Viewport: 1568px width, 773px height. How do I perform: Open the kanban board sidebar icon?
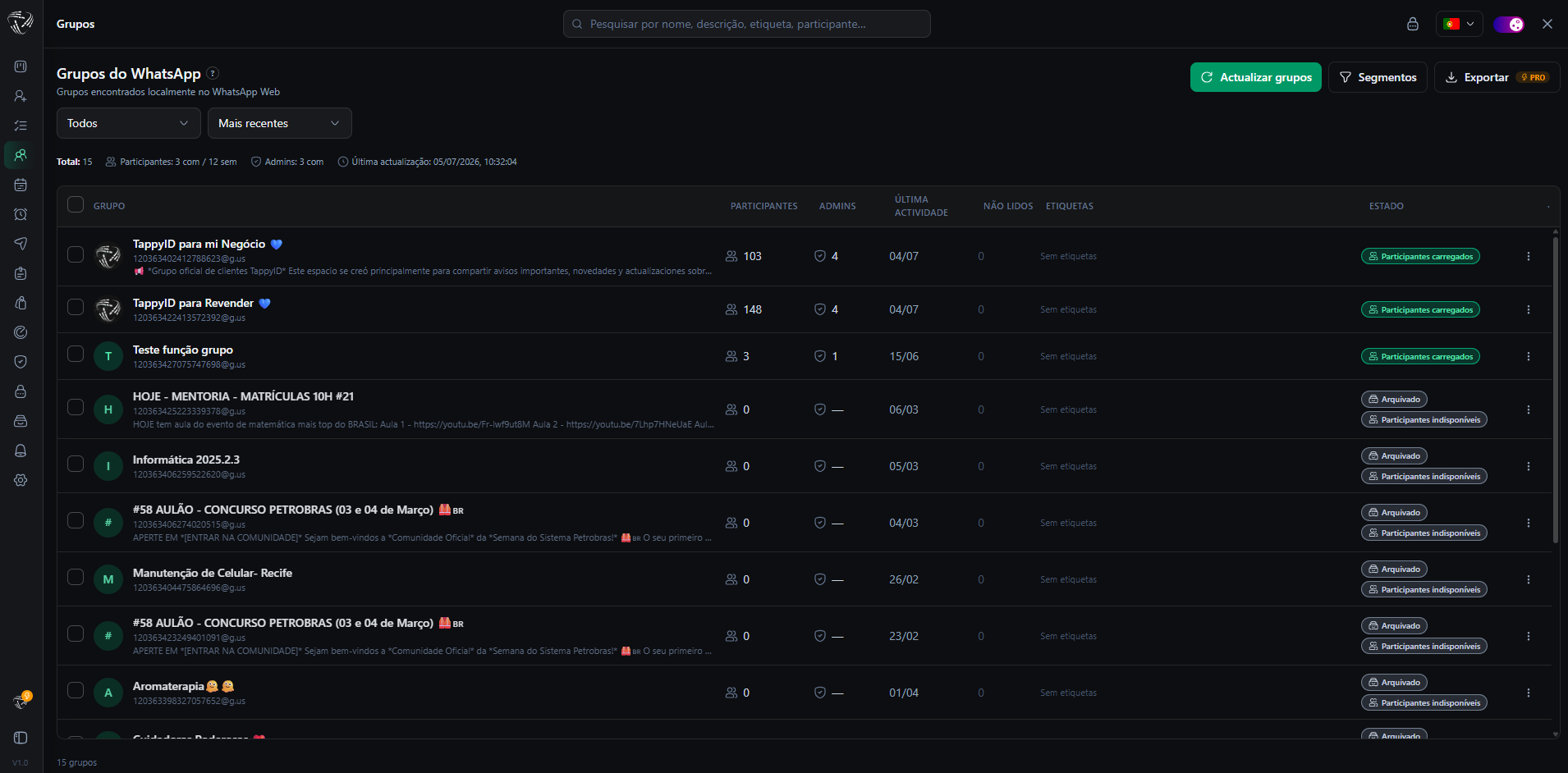(21, 66)
